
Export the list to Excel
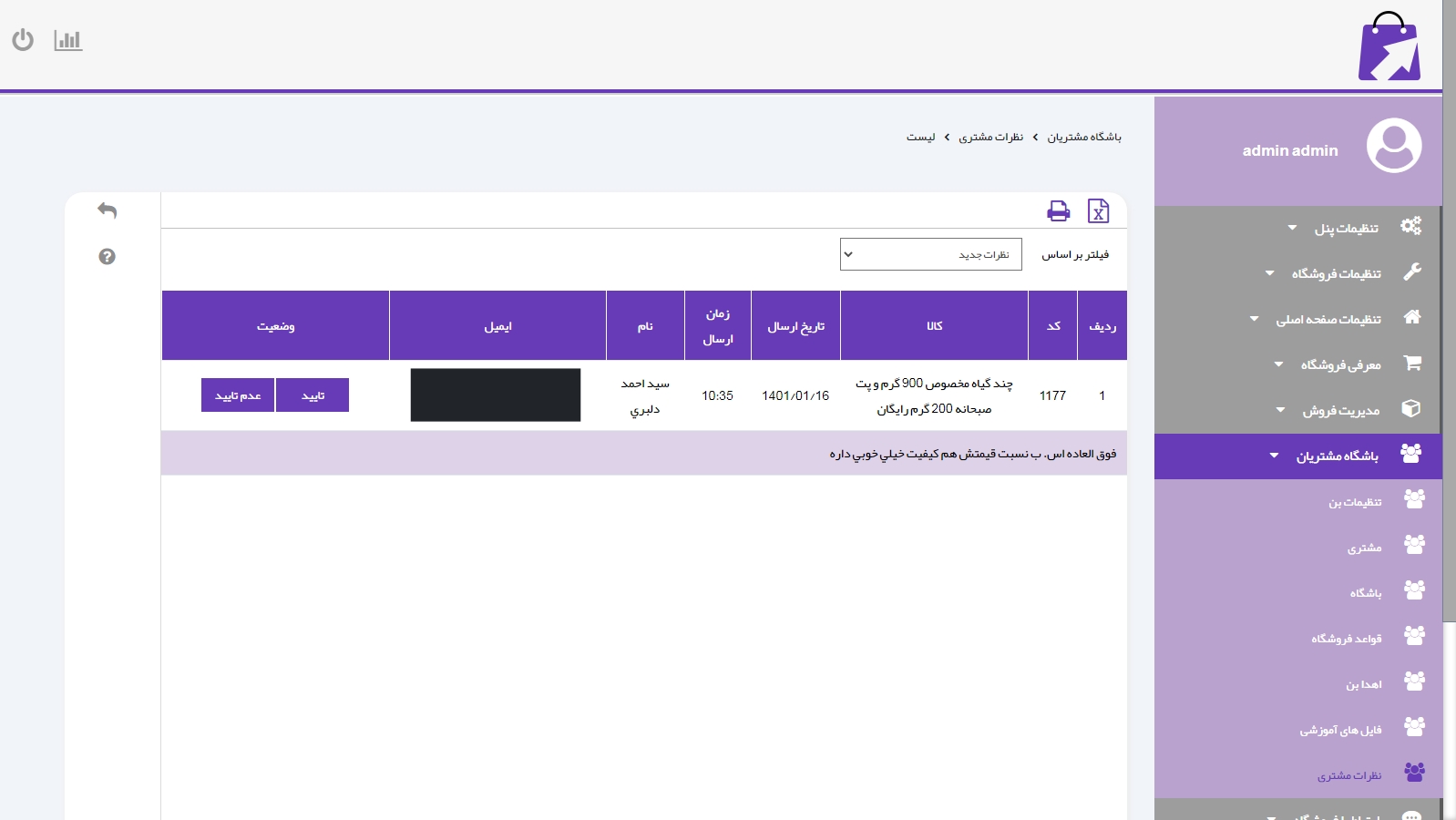[1098, 211]
